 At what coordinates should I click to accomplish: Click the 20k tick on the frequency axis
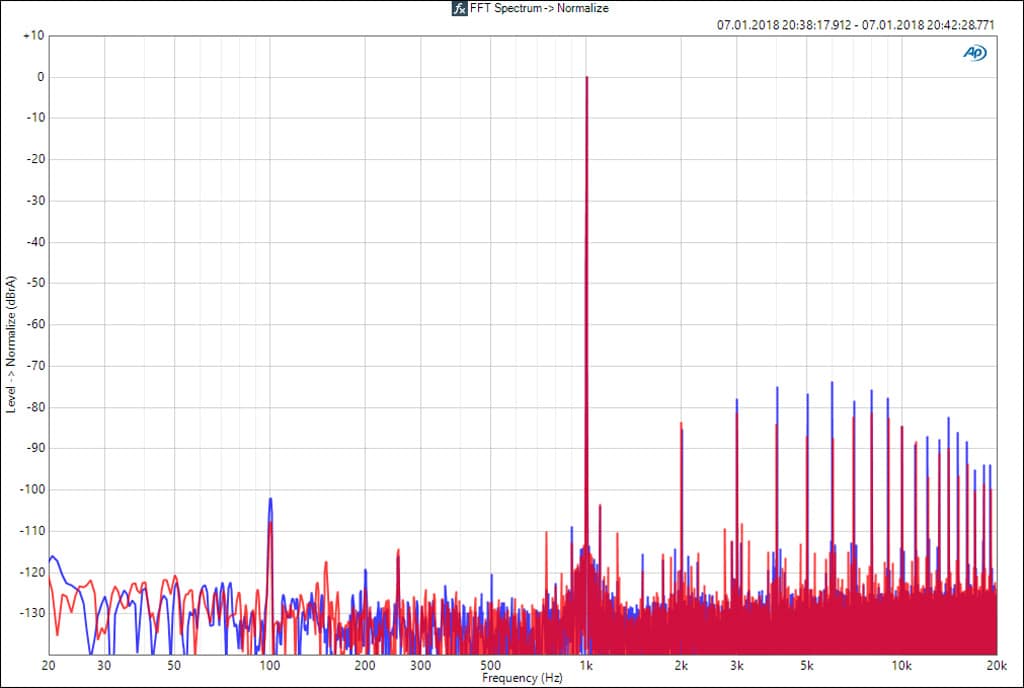point(995,665)
